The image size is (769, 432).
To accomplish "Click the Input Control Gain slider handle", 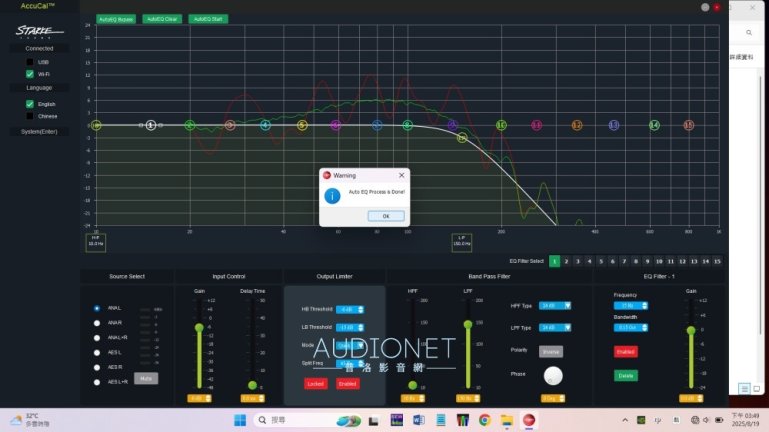I will point(199,327).
